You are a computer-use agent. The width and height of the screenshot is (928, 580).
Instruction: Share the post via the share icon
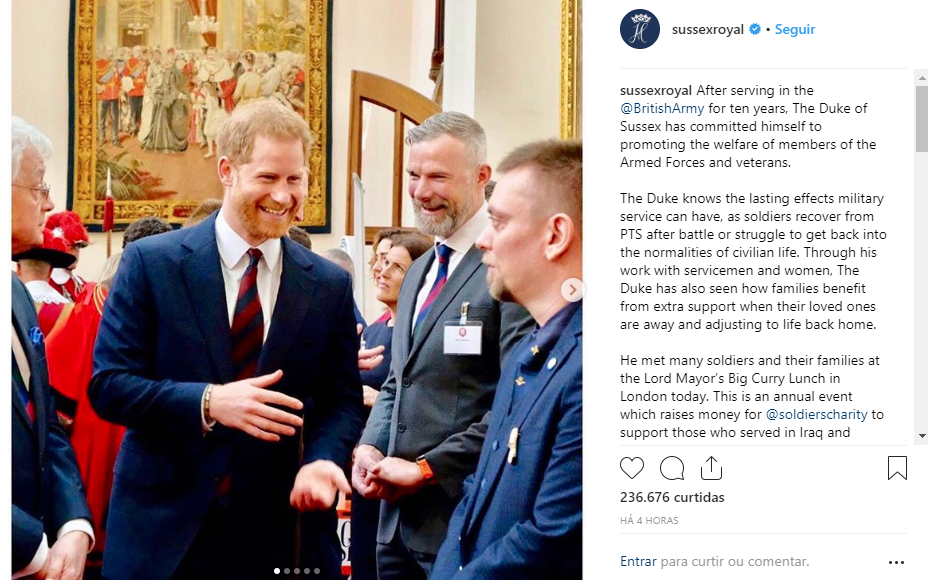pos(711,468)
